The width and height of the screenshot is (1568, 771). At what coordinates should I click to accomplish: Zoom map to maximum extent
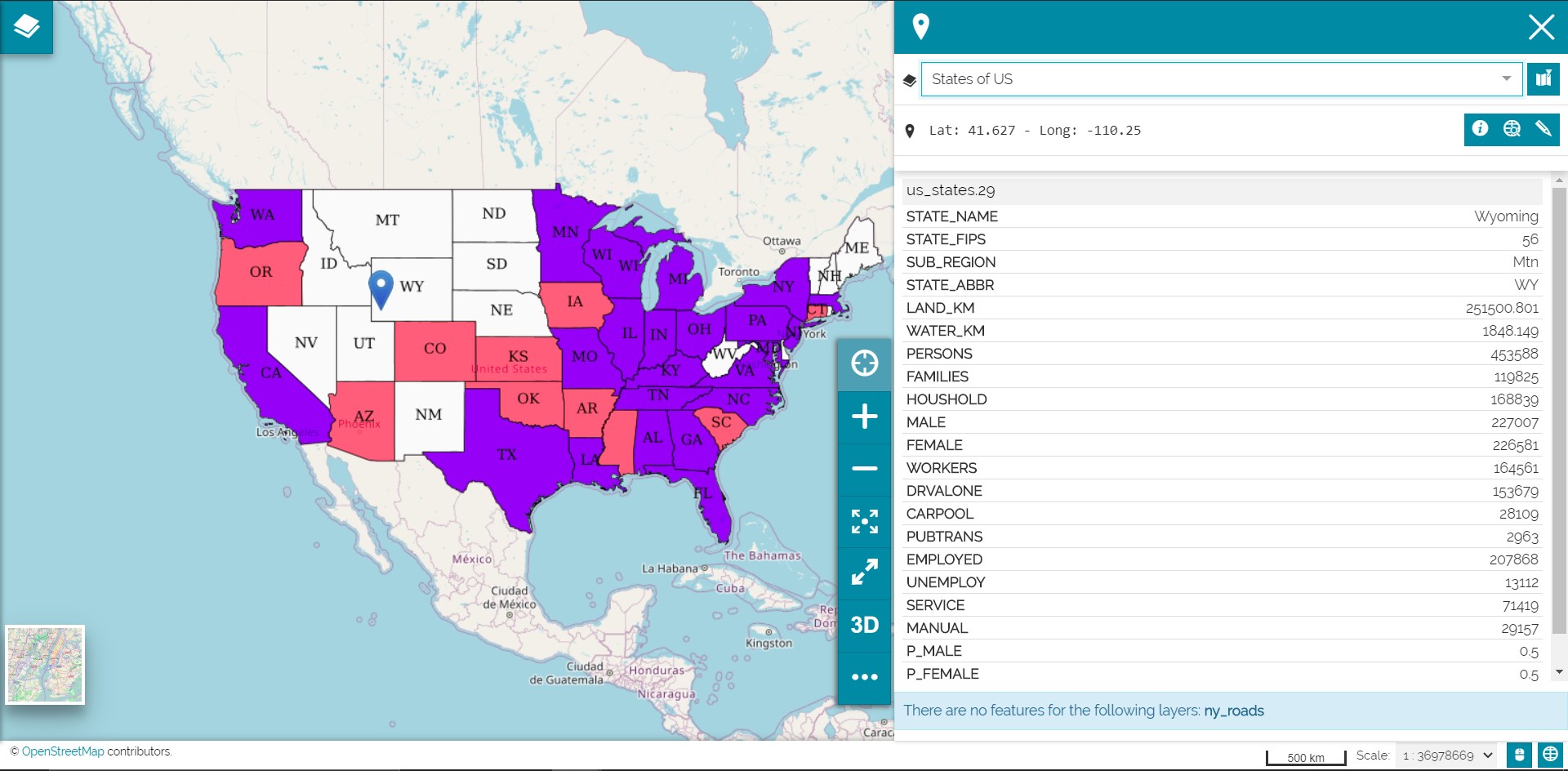pos(864,521)
